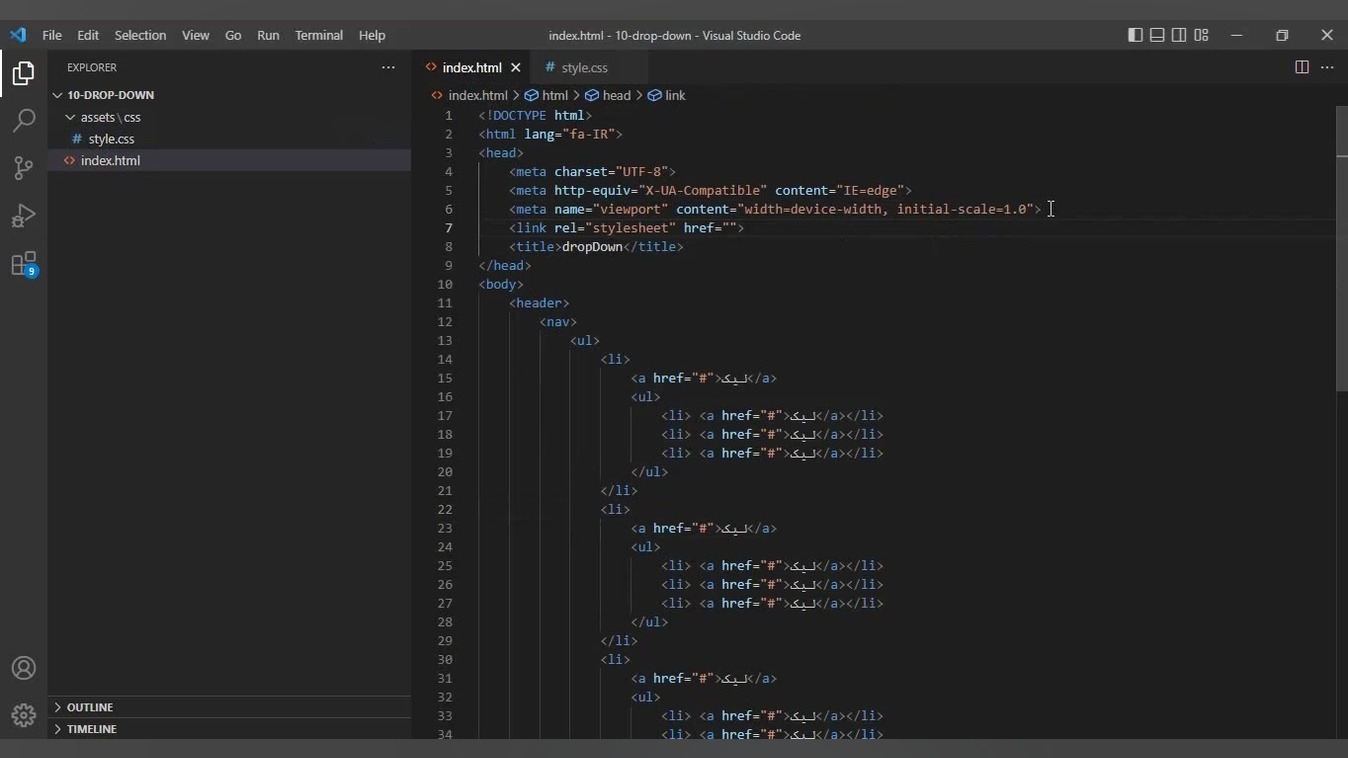The image size is (1348, 758).
Task: Collapse the 10-DROP-DOWN folder section
Action: tap(110, 95)
